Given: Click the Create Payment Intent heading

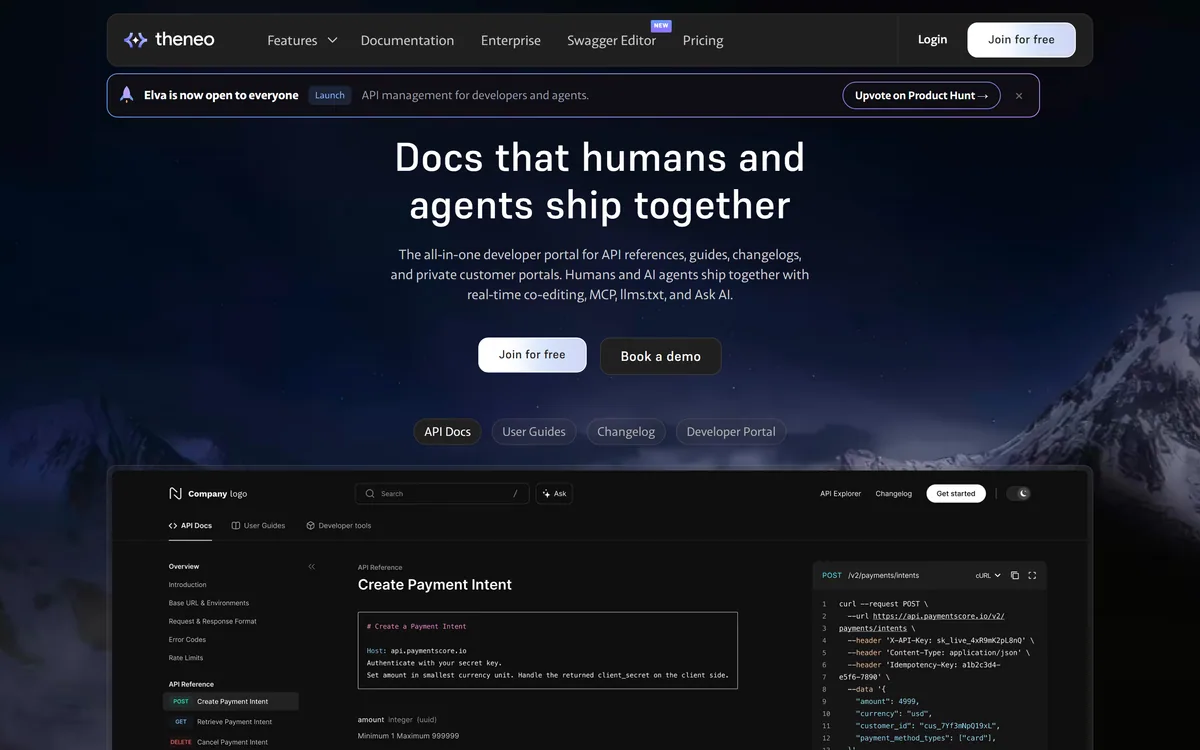Looking at the screenshot, I should [435, 585].
